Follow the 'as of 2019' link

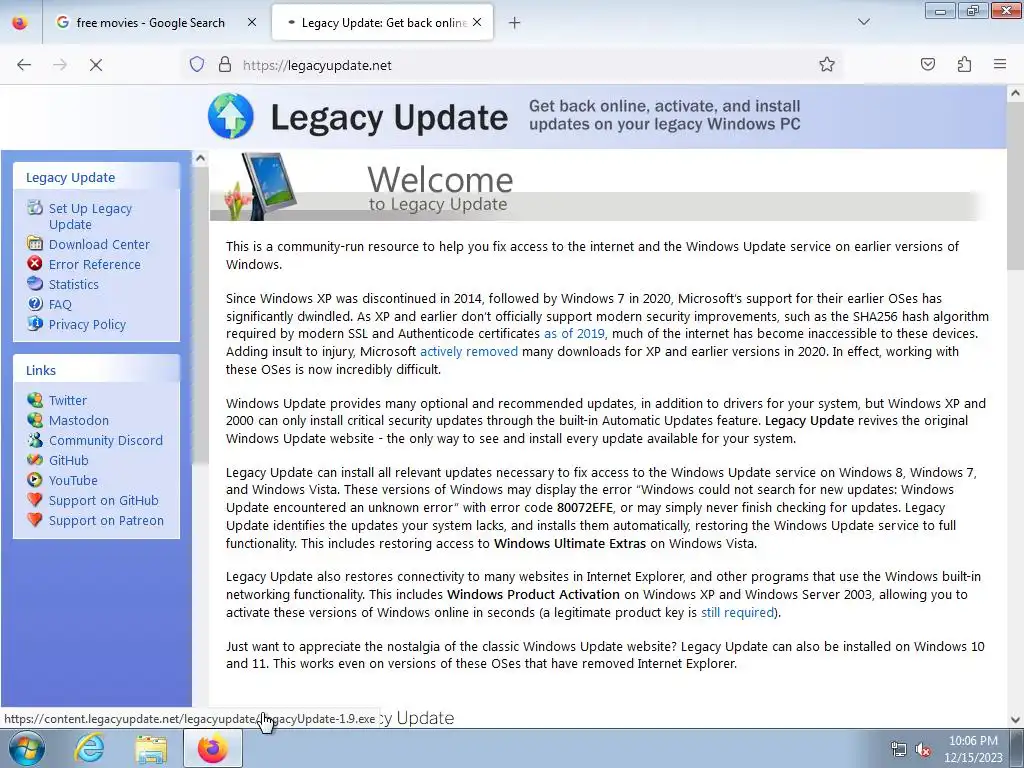coord(574,334)
